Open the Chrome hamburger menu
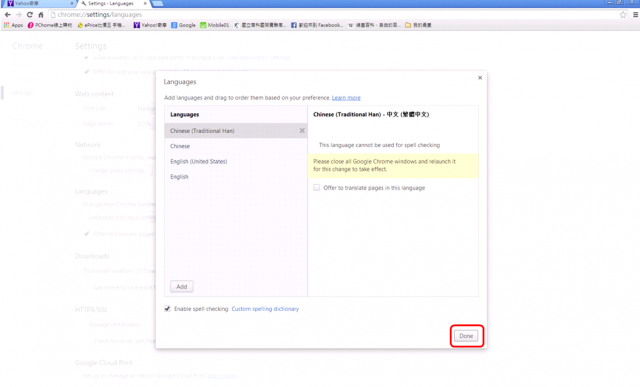Image resolution: width=640 pixels, height=387 pixels. point(635,15)
